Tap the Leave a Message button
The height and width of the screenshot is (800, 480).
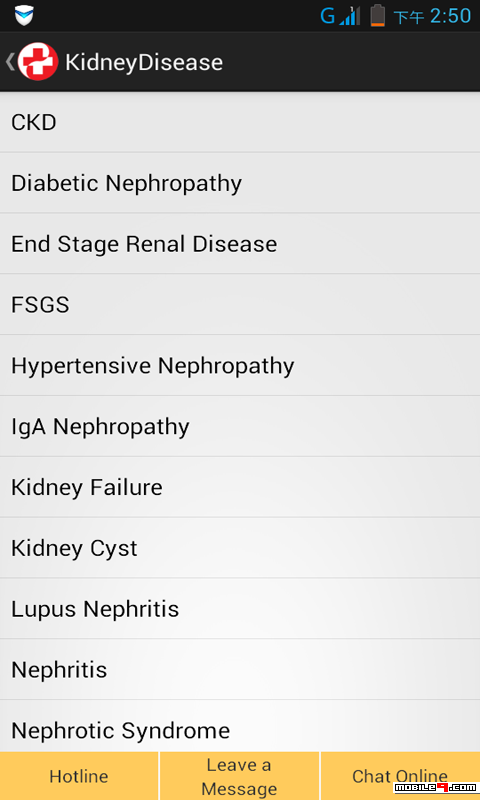[x=239, y=776]
